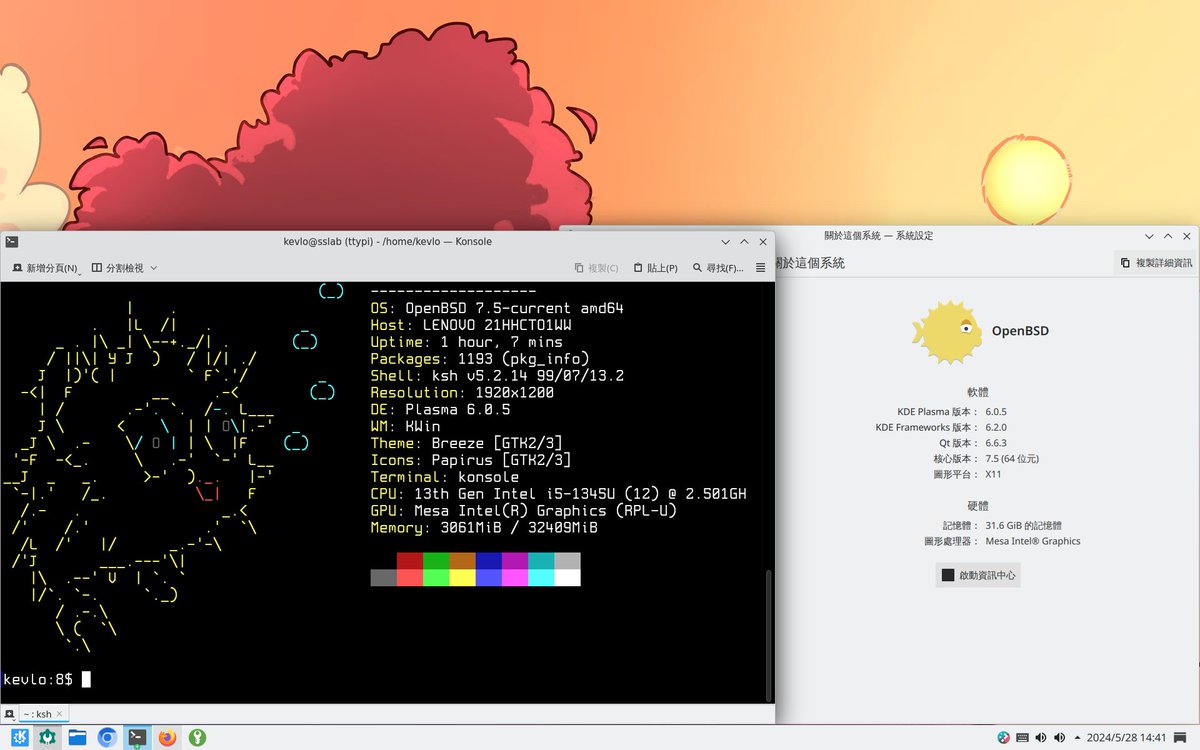
Task: Click 複製詳細資訊 button in System Settings
Action: (1156, 263)
